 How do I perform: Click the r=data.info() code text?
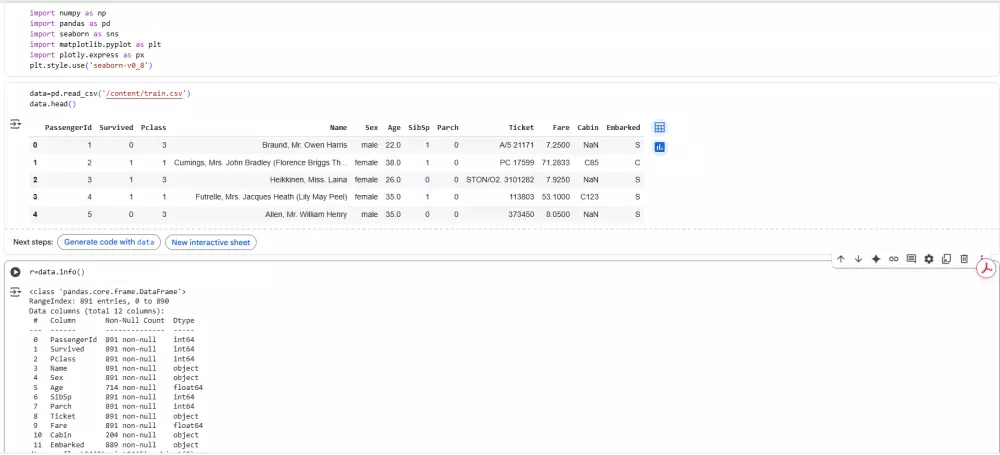pos(57,272)
